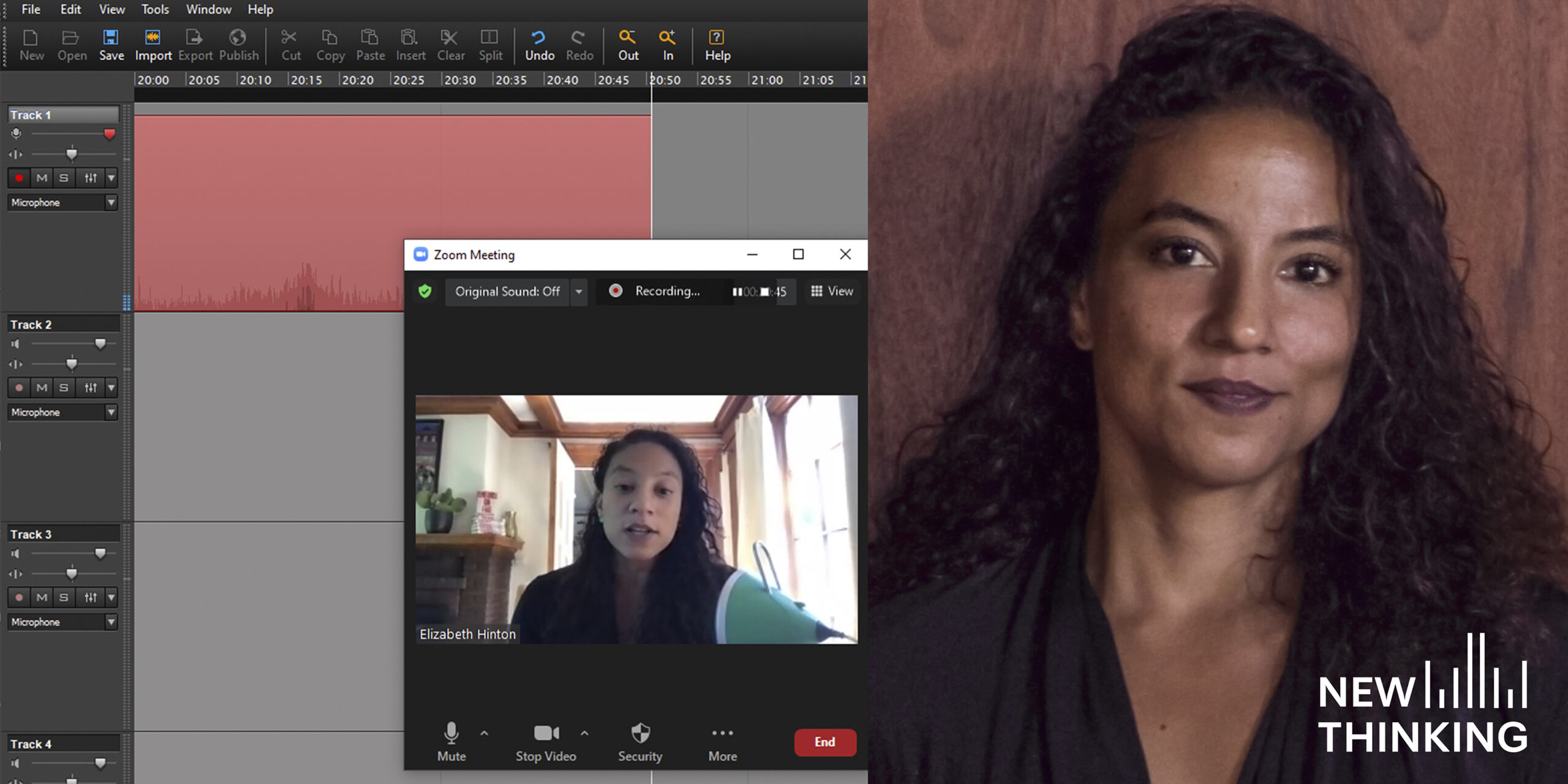Toggle record arm on Track 1
The width and height of the screenshot is (1568, 784).
[x=19, y=178]
